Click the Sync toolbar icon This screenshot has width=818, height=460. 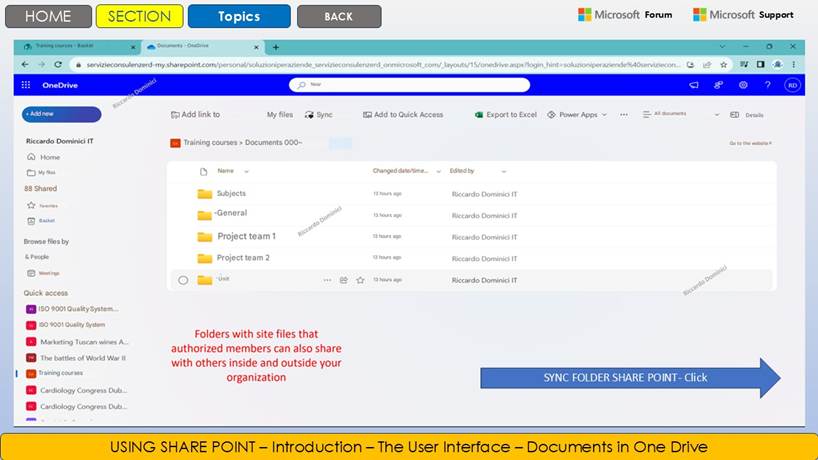[x=309, y=115]
